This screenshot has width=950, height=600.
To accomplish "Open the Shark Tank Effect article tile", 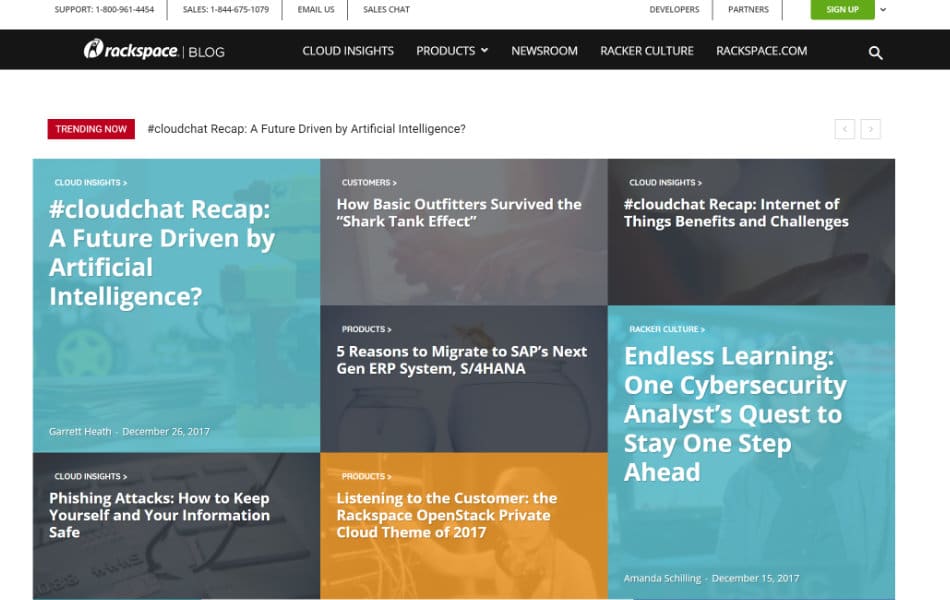I will pos(458,213).
